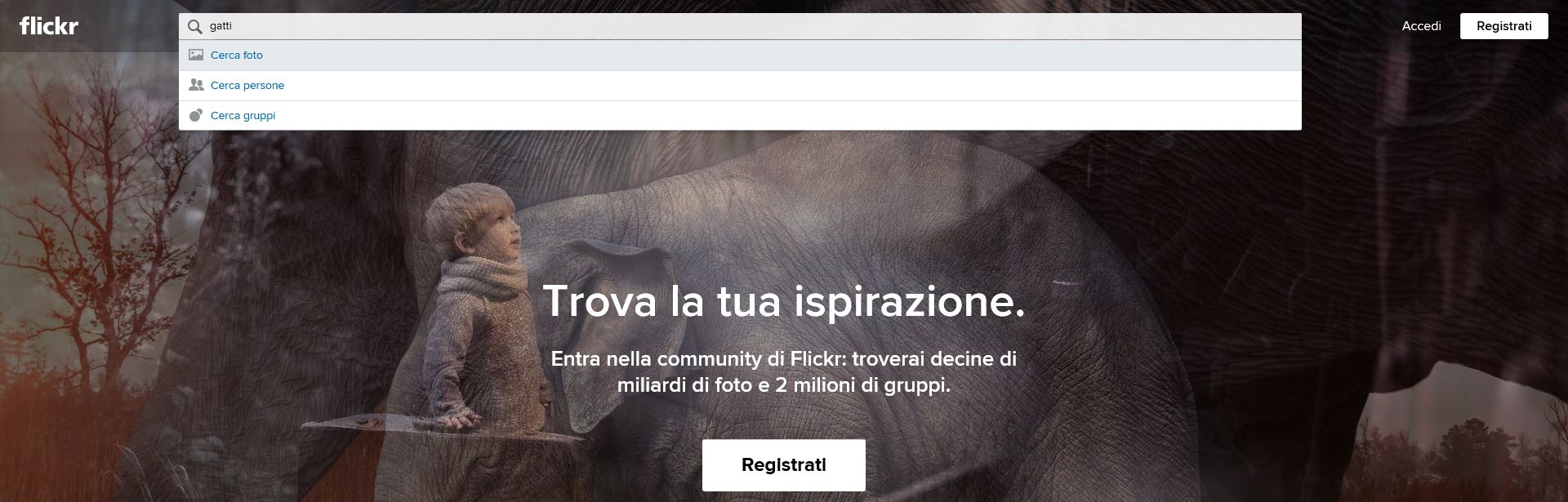The width and height of the screenshot is (1568, 502).
Task: Click the photo icon beside Cerca foto
Action: point(196,55)
